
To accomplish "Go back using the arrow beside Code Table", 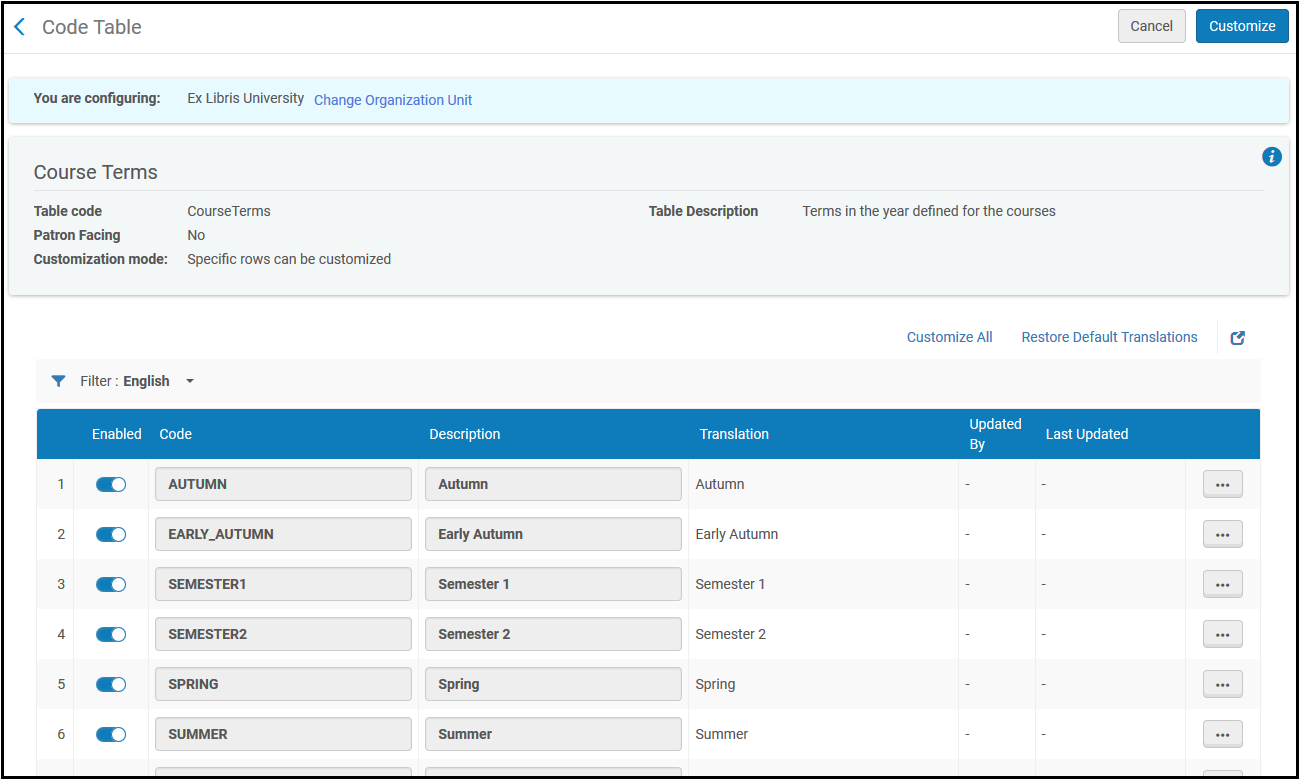I will click(20, 27).
